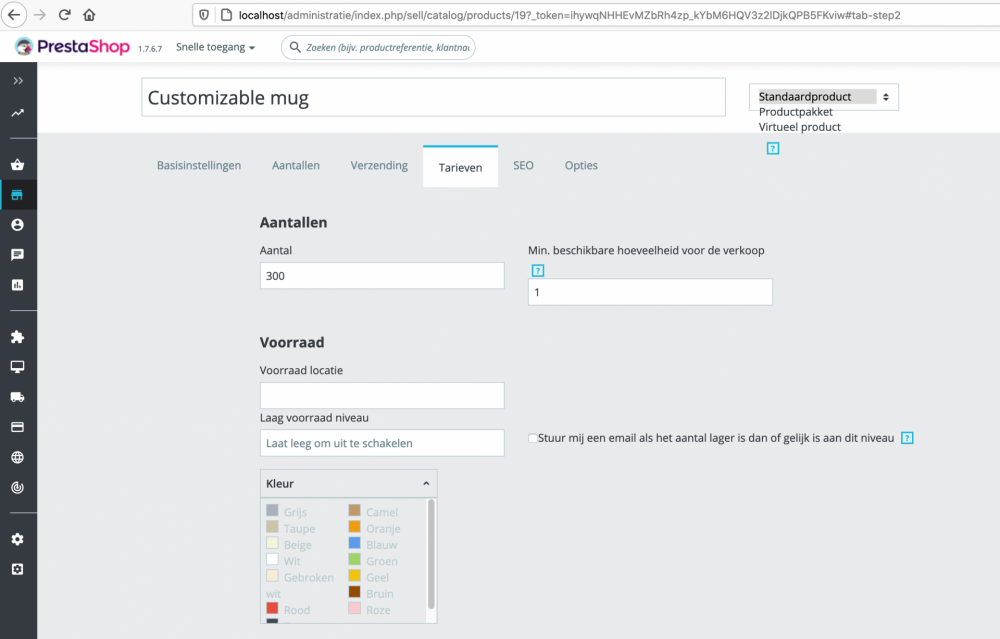Open the shop settings gear icon

(x=18, y=538)
